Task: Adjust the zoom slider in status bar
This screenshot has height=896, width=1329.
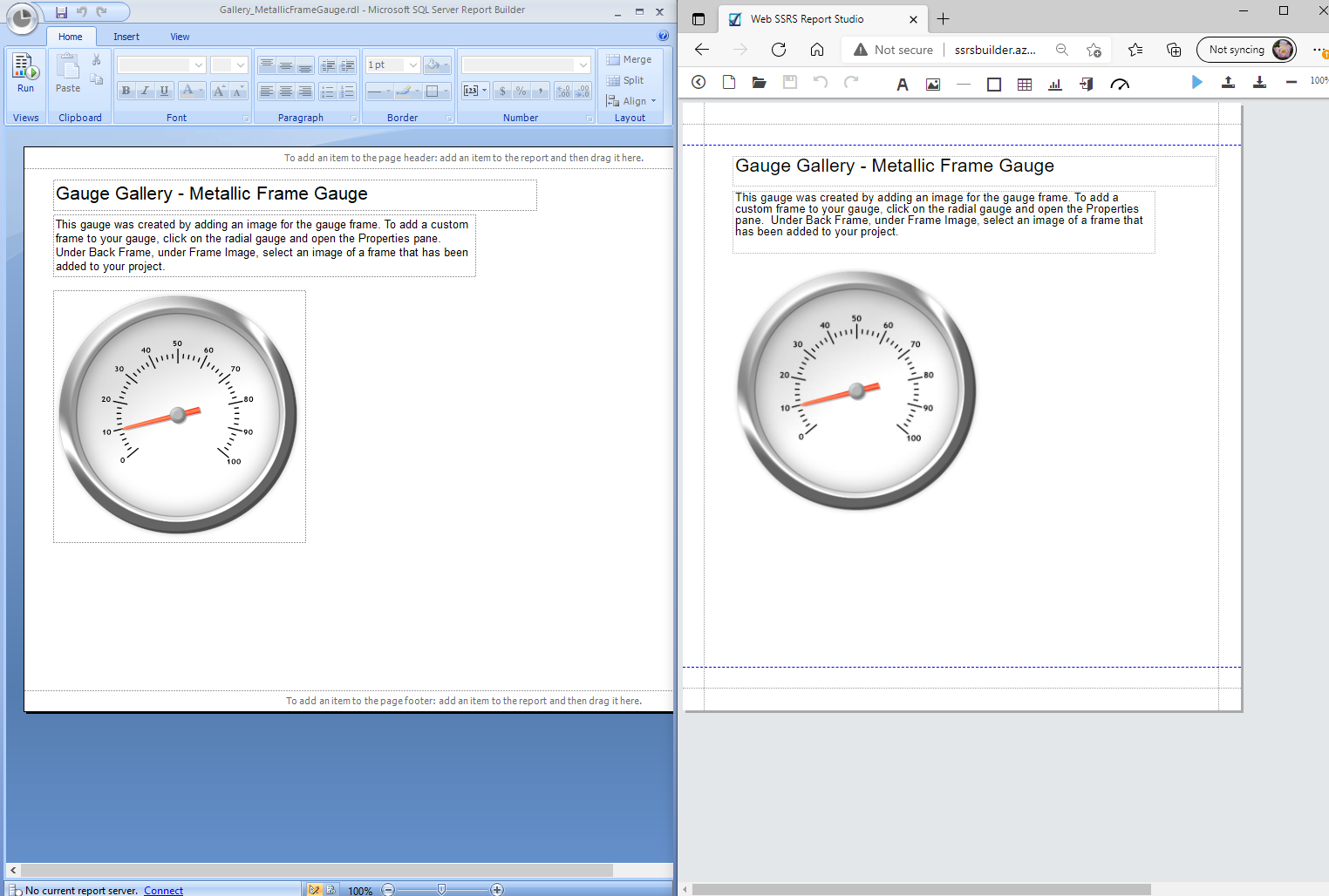Action: [x=441, y=889]
